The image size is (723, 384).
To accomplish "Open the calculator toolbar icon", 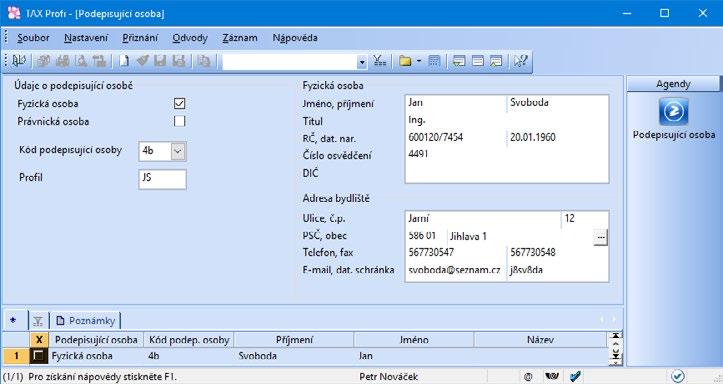I will coord(434,61).
